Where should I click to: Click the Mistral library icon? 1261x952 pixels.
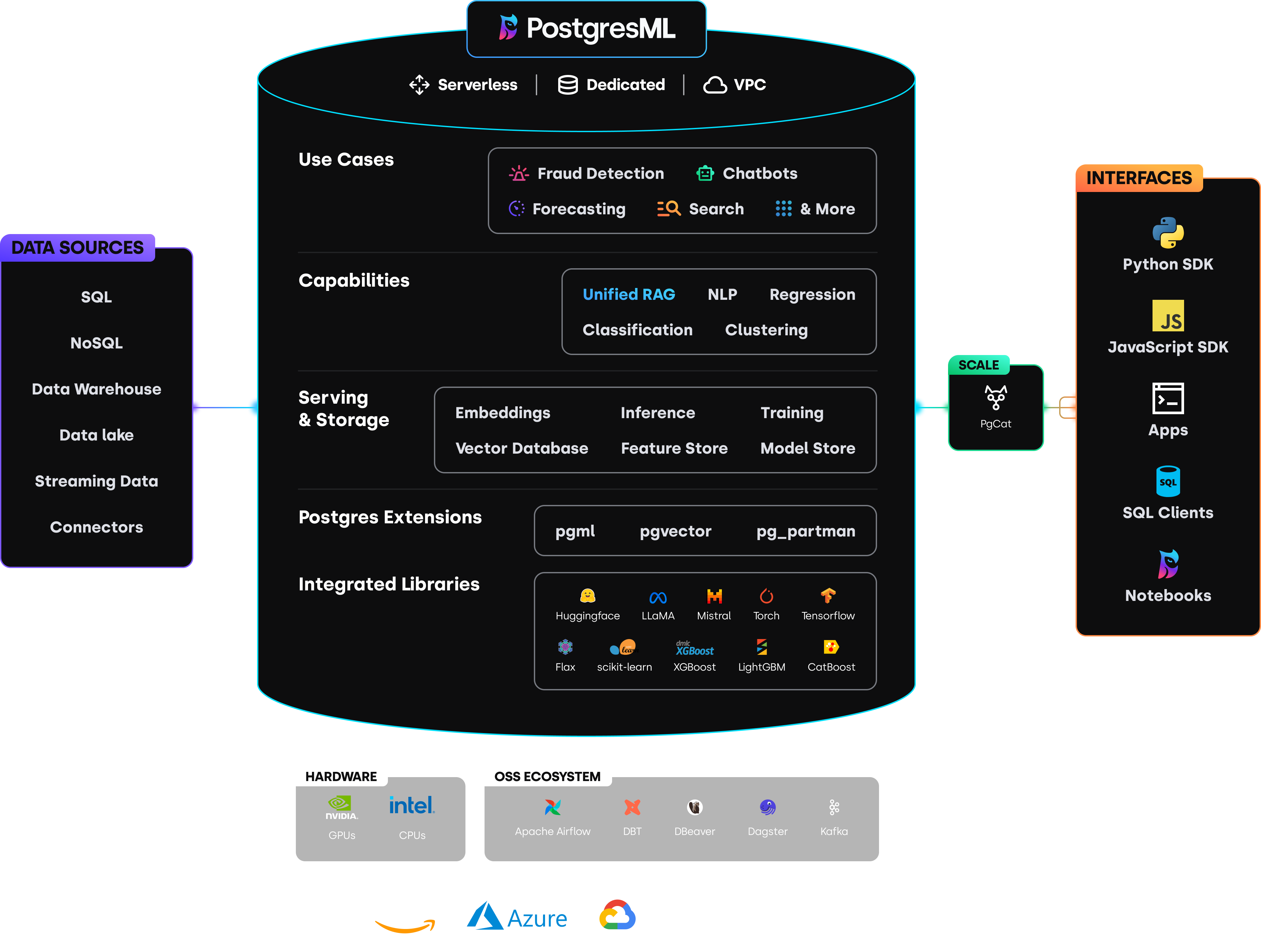click(714, 597)
